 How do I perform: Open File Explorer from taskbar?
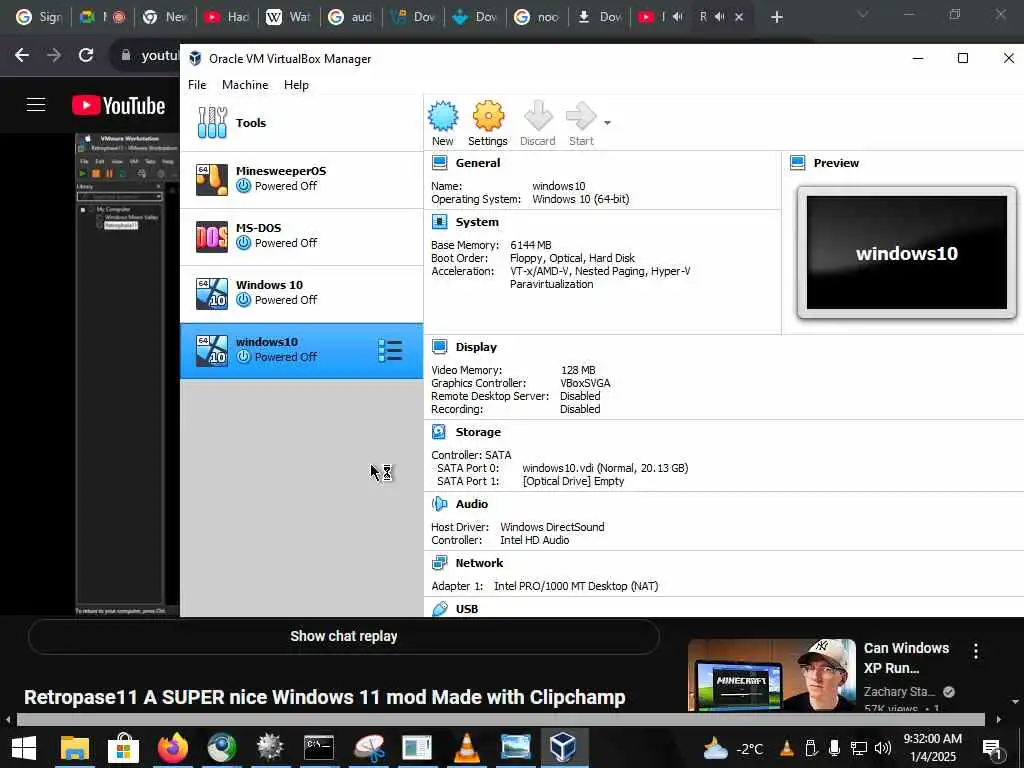tap(74, 748)
